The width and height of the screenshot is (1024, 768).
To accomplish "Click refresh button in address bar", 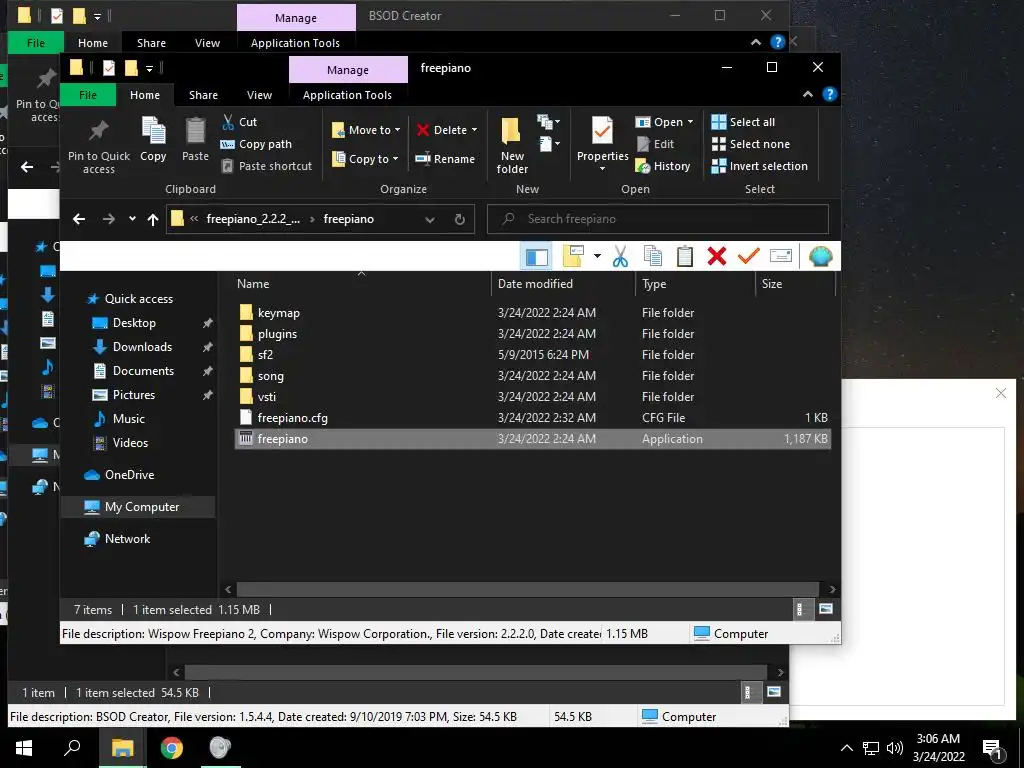I will [x=460, y=219].
